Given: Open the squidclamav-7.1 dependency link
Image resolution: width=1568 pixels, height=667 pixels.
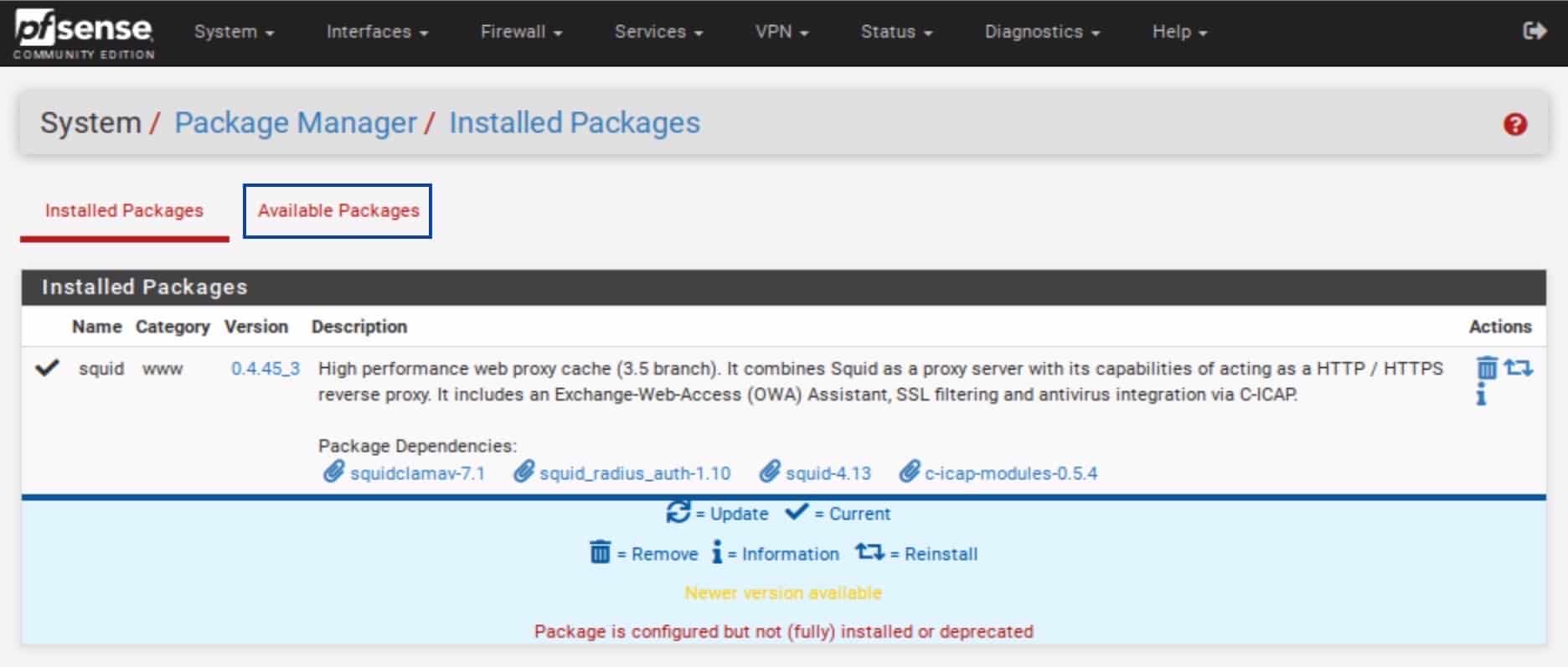Looking at the screenshot, I should [x=417, y=473].
